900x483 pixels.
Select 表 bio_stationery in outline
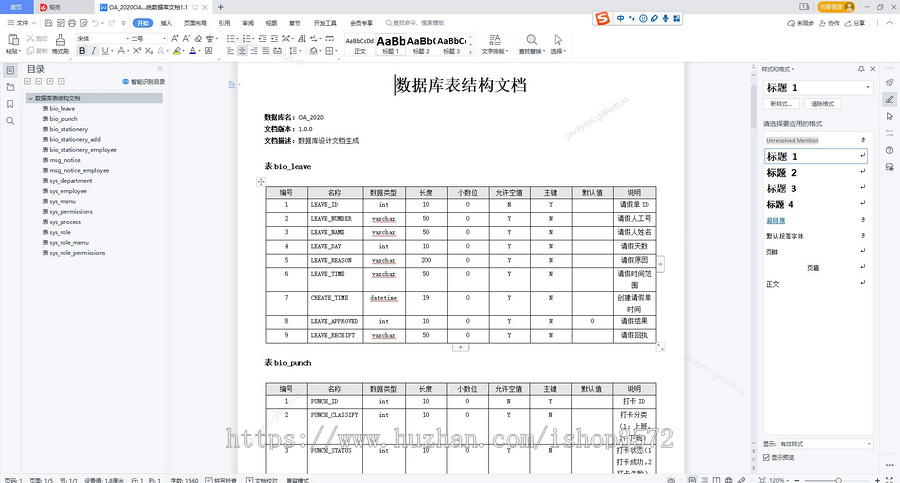click(65, 129)
